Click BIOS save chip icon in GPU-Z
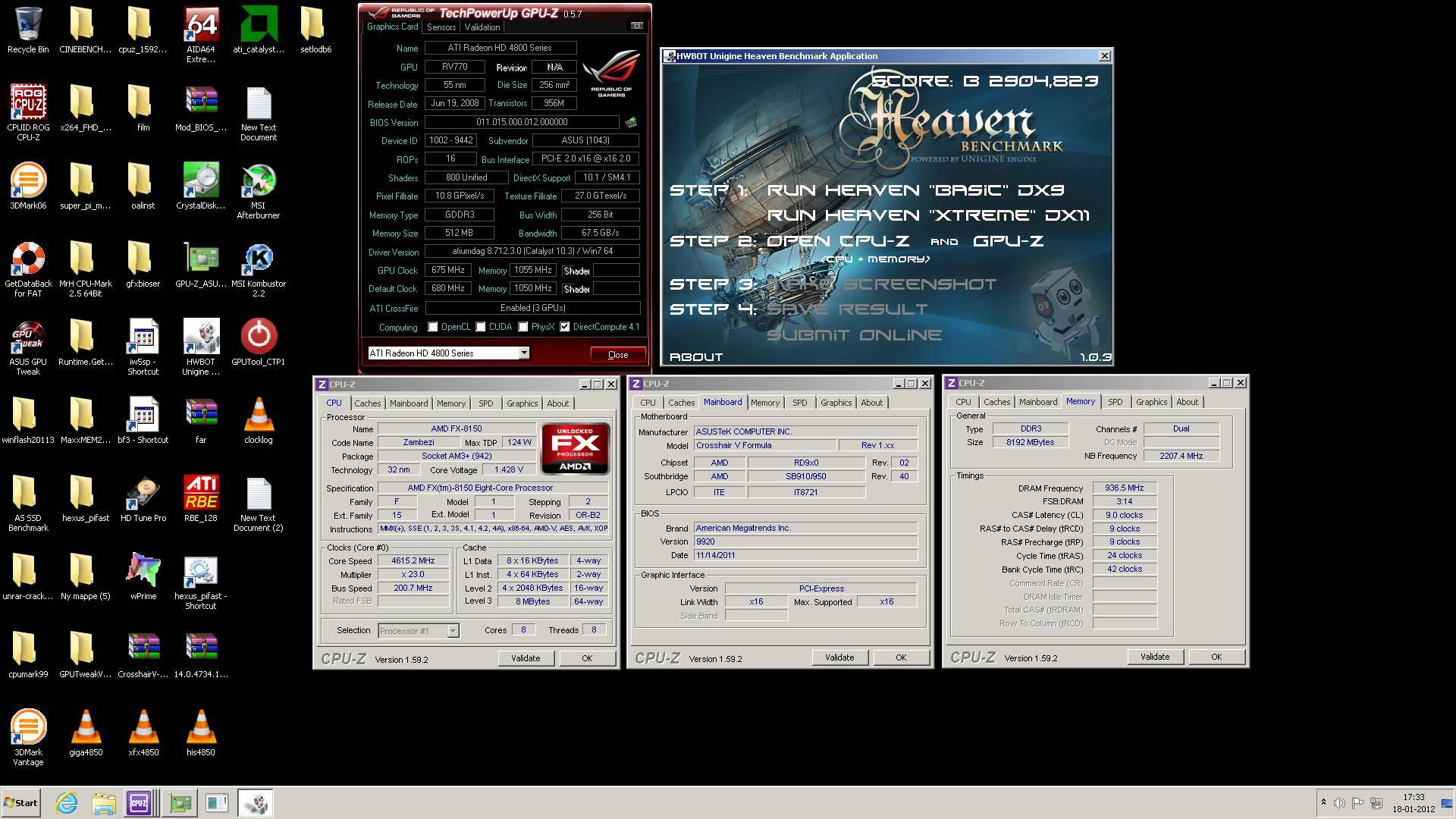Viewport: 1456px width, 819px height. pyautogui.click(x=631, y=122)
